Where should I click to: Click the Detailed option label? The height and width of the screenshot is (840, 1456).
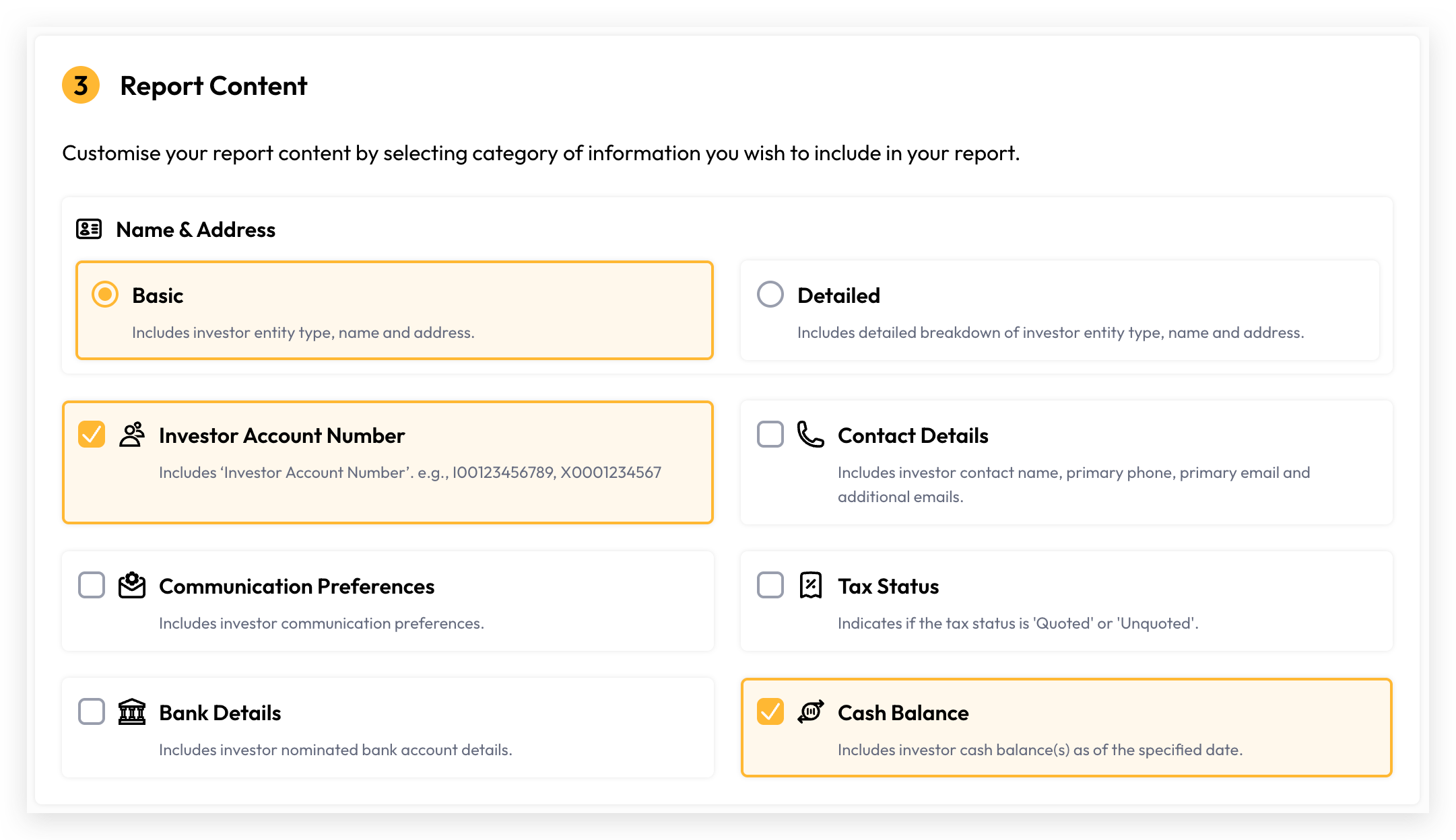click(838, 295)
